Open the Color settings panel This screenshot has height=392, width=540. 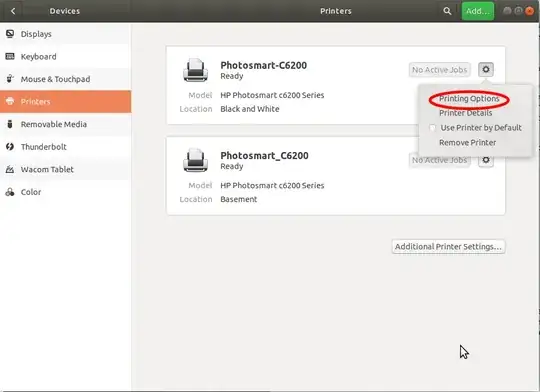pos(65,192)
